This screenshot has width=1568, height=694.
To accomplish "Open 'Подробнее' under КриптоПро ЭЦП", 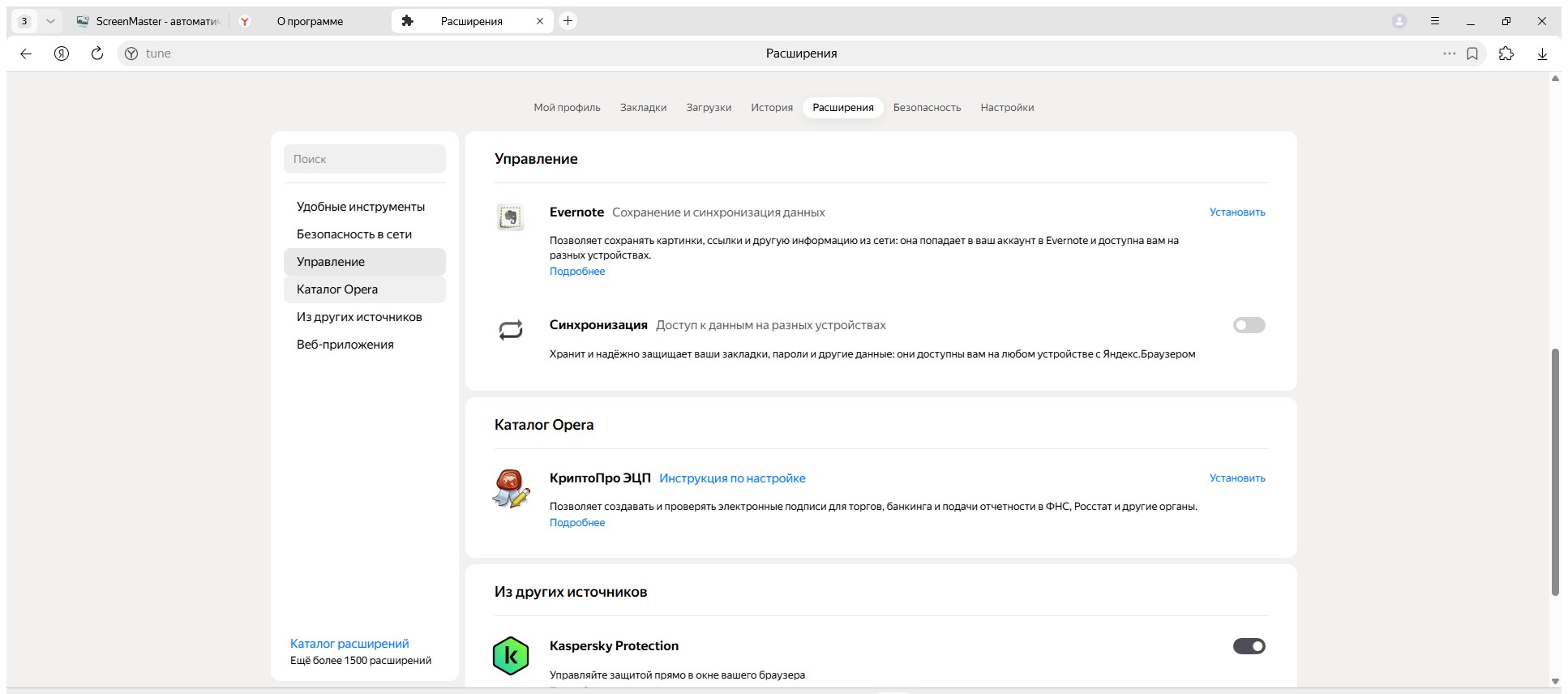I will click(577, 523).
